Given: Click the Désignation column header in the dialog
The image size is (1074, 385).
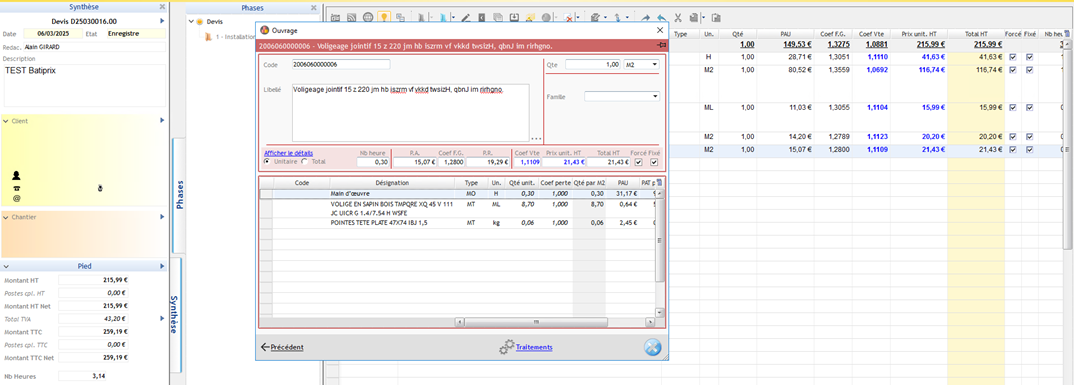Looking at the screenshot, I should pos(392,183).
